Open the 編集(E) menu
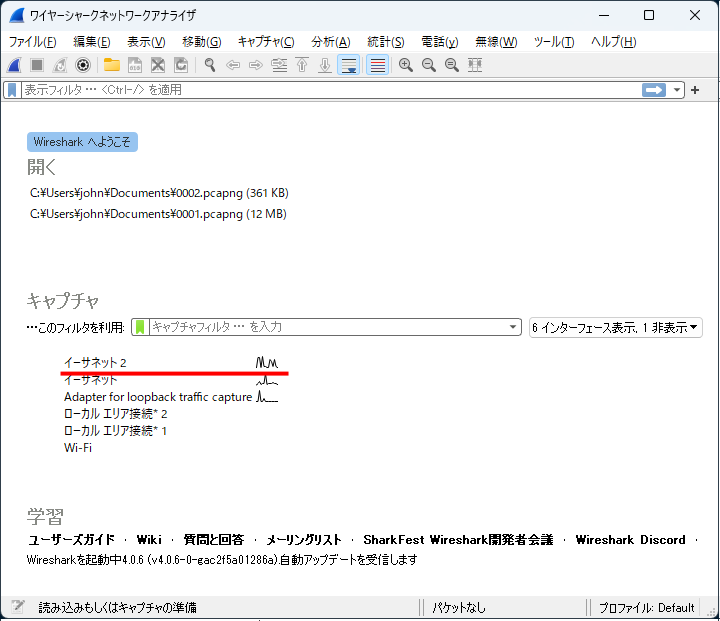Viewport: 720px width, 621px height. [x=92, y=42]
